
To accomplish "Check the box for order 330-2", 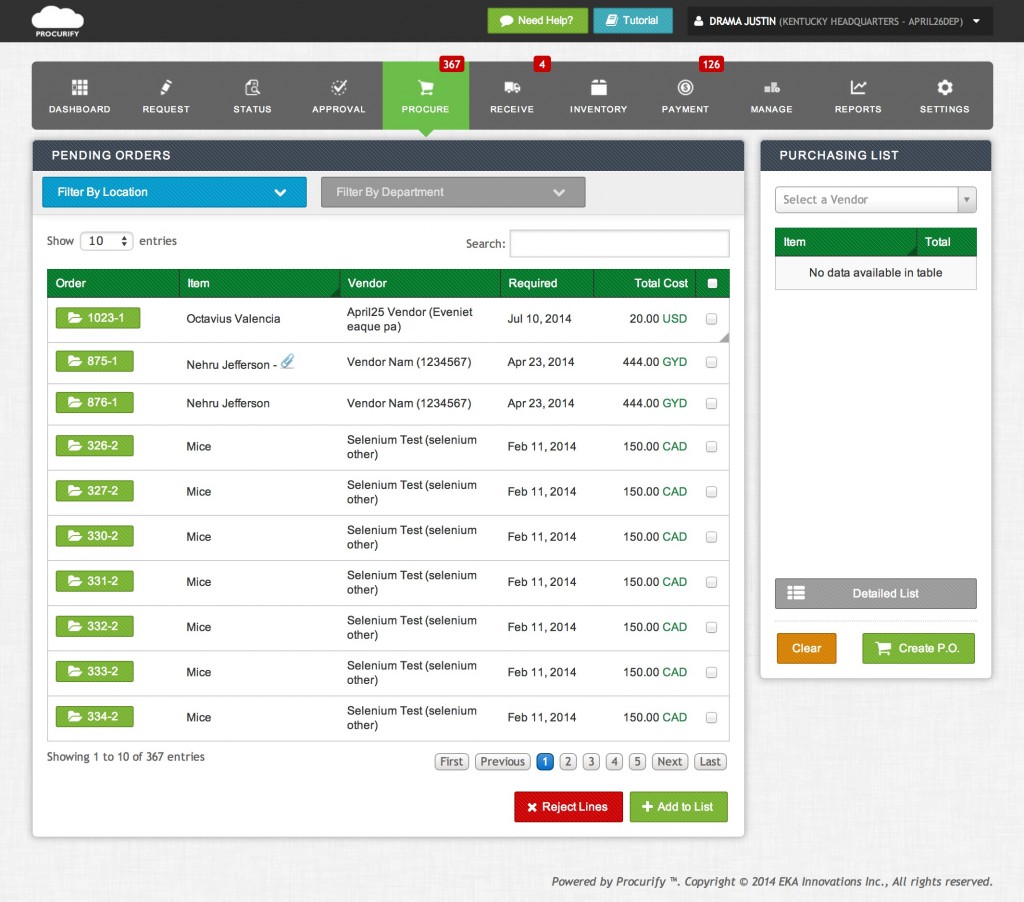I will [712, 537].
